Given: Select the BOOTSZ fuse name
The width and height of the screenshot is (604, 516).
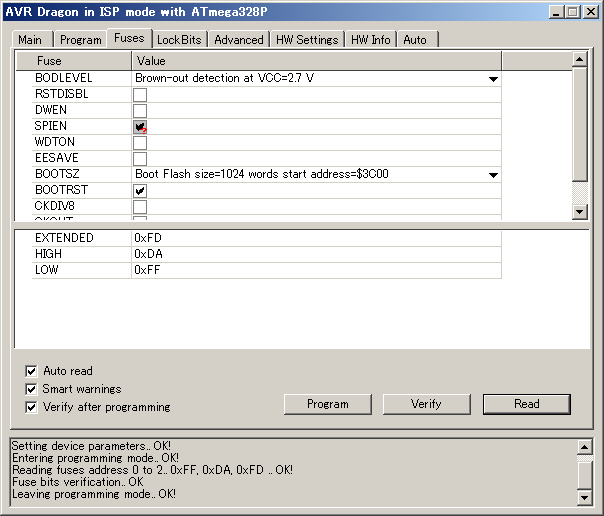Looking at the screenshot, I should [57, 174].
